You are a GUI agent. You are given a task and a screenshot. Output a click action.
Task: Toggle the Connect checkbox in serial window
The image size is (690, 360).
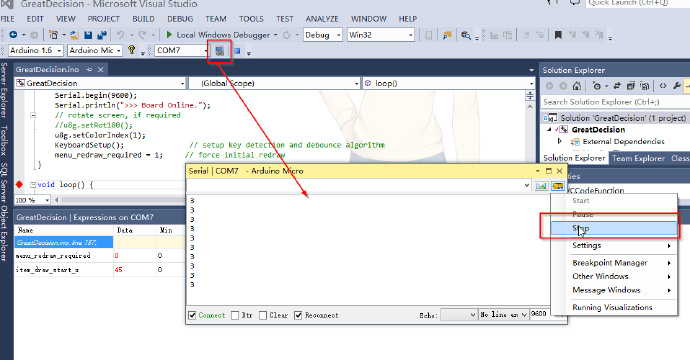click(192, 315)
